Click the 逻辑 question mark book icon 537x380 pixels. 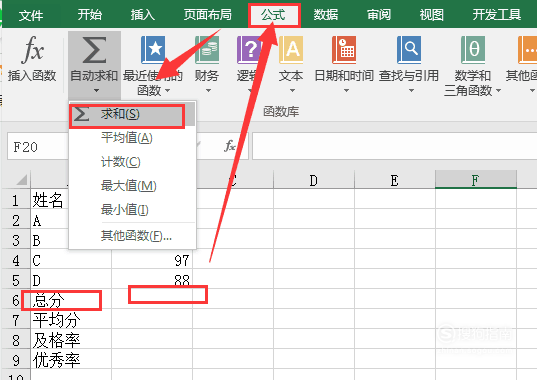point(249,50)
